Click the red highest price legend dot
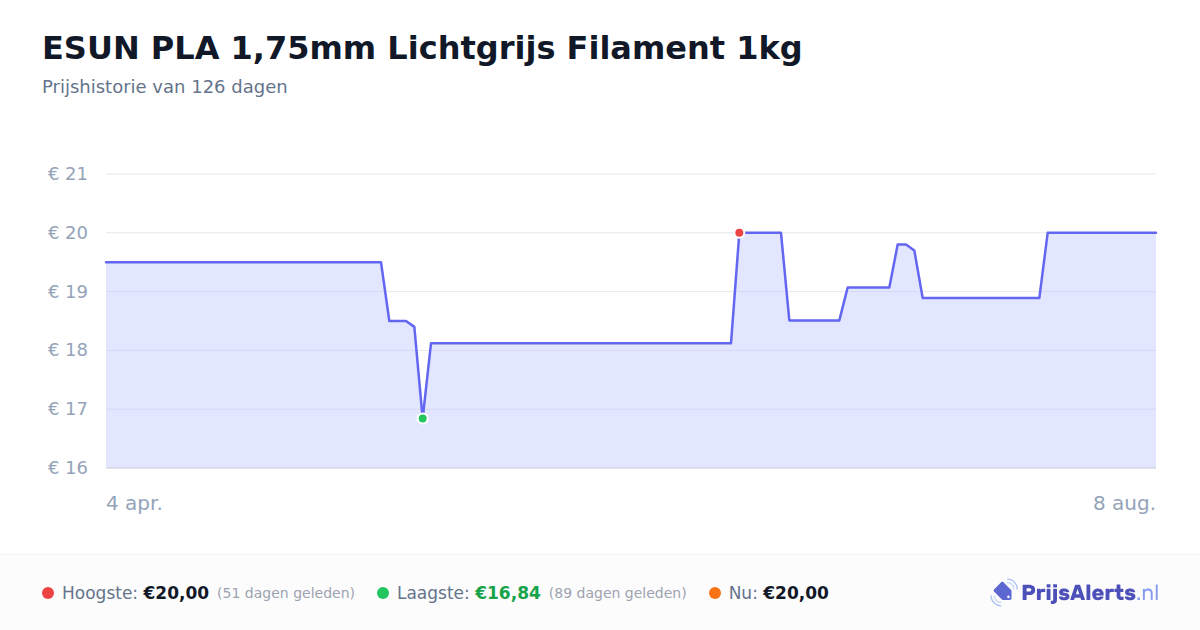Screen dimensions: 1200x630 tap(48, 593)
